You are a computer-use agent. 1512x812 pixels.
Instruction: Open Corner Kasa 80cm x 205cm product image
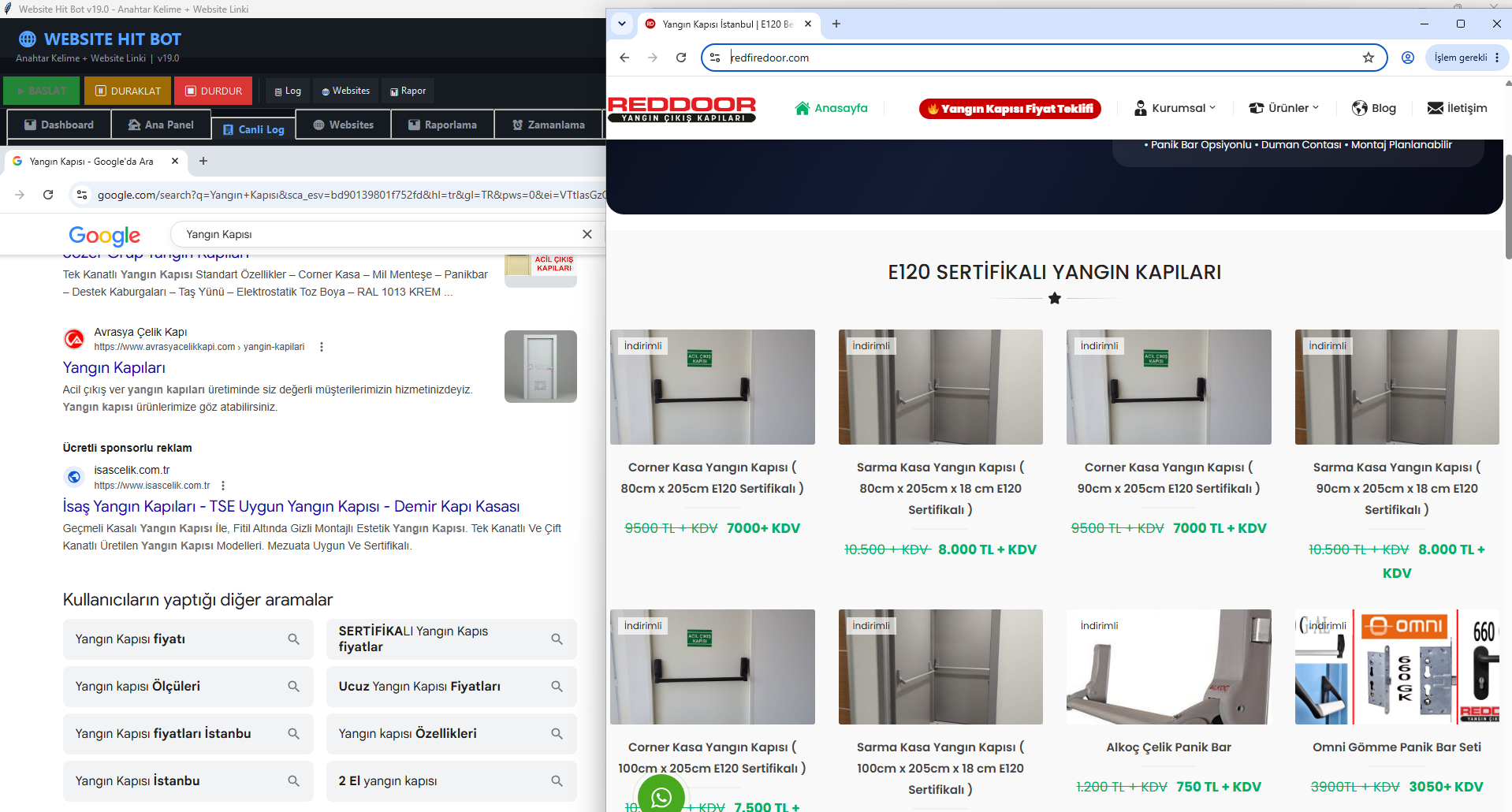[713, 387]
